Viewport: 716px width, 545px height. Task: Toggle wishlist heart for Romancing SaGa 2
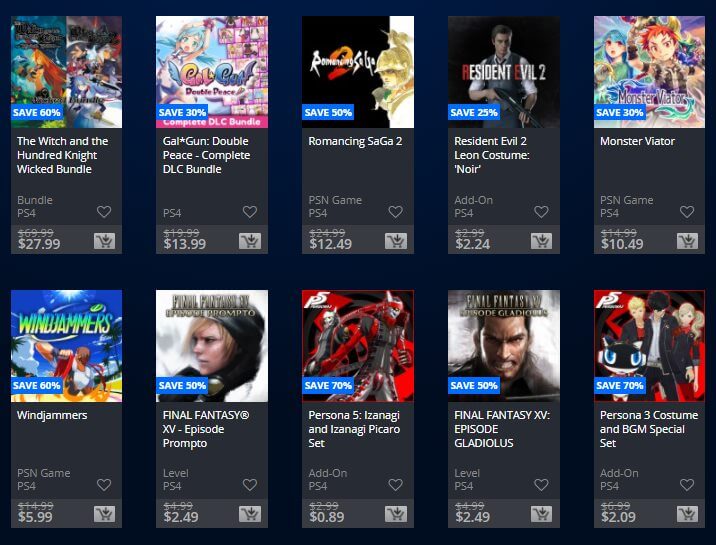(x=395, y=212)
